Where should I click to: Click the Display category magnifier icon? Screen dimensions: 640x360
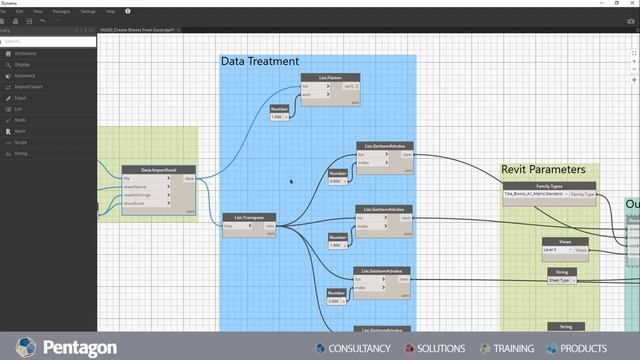tap(8, 64)
